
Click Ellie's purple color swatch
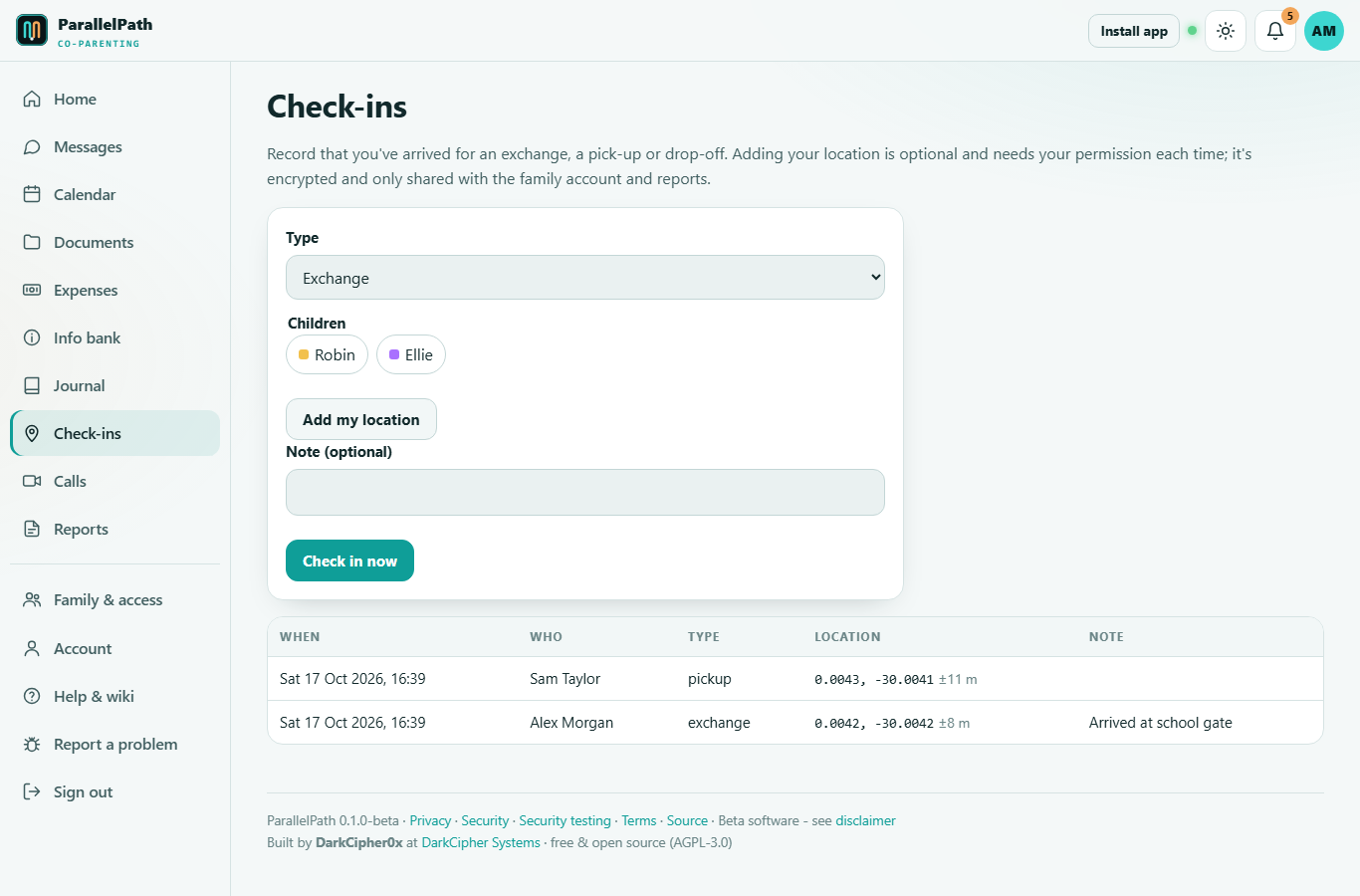pos(394,354)
